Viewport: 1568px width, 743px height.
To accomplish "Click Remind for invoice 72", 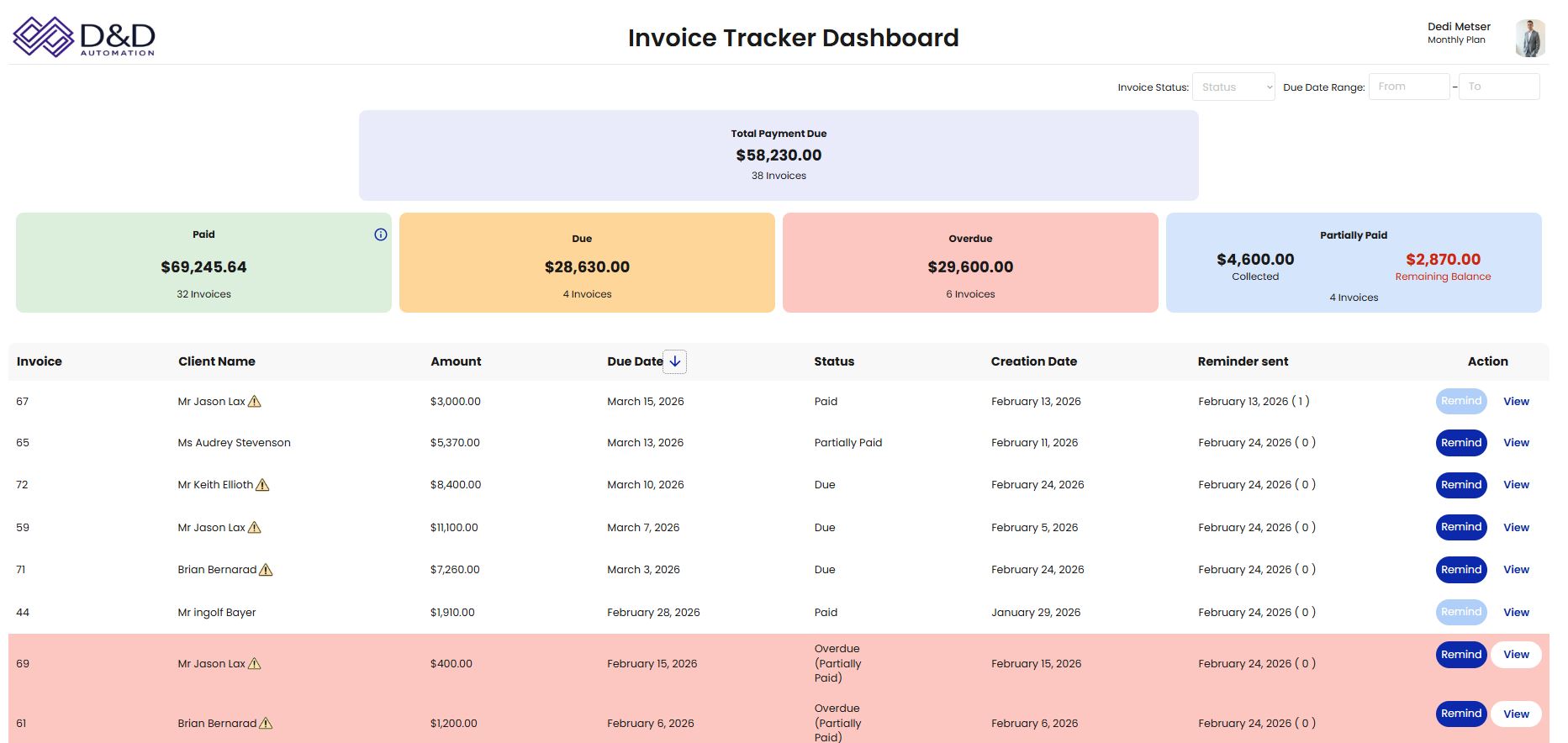I will (1461, 485).
